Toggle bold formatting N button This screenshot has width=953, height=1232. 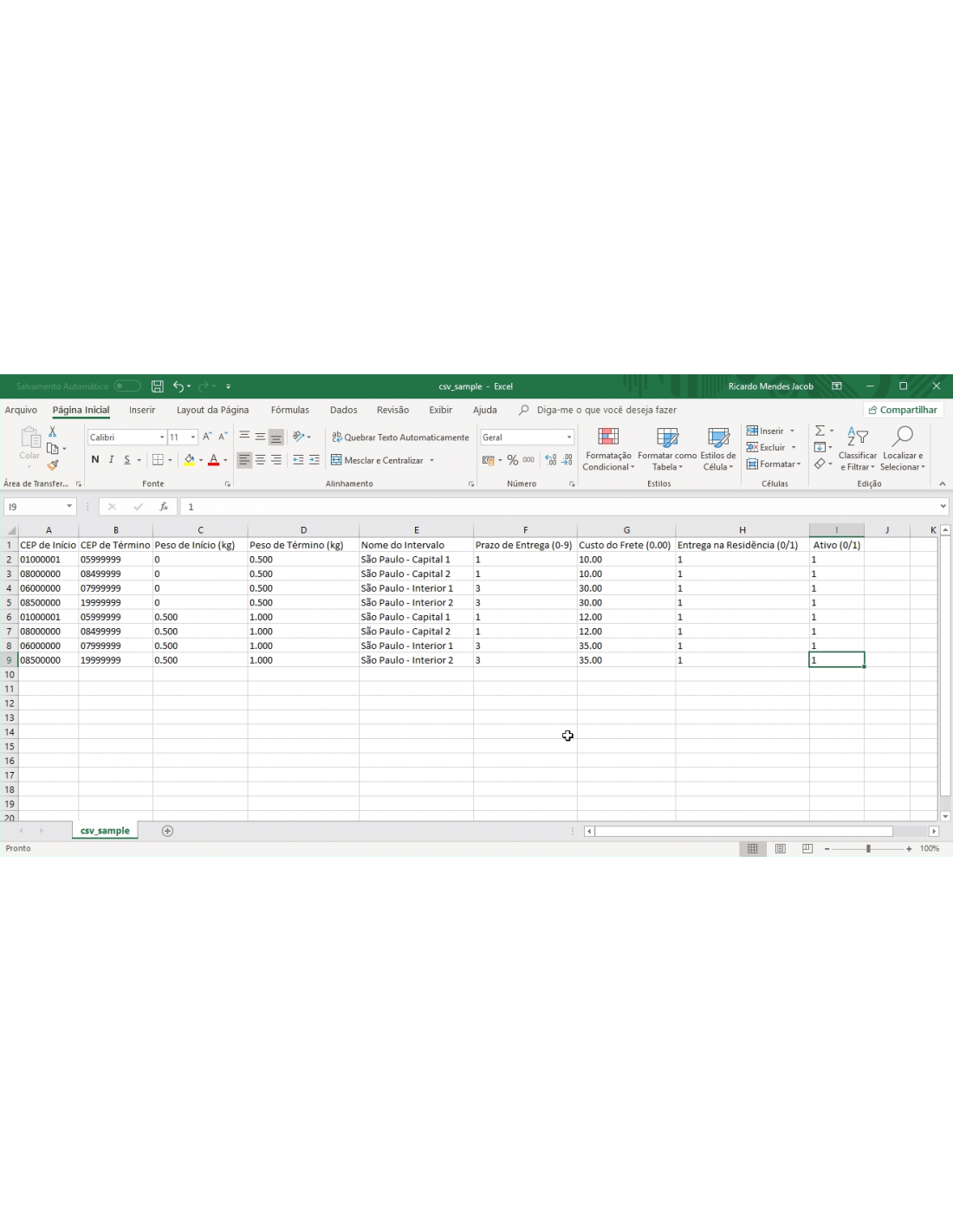[x=95, y=460]
